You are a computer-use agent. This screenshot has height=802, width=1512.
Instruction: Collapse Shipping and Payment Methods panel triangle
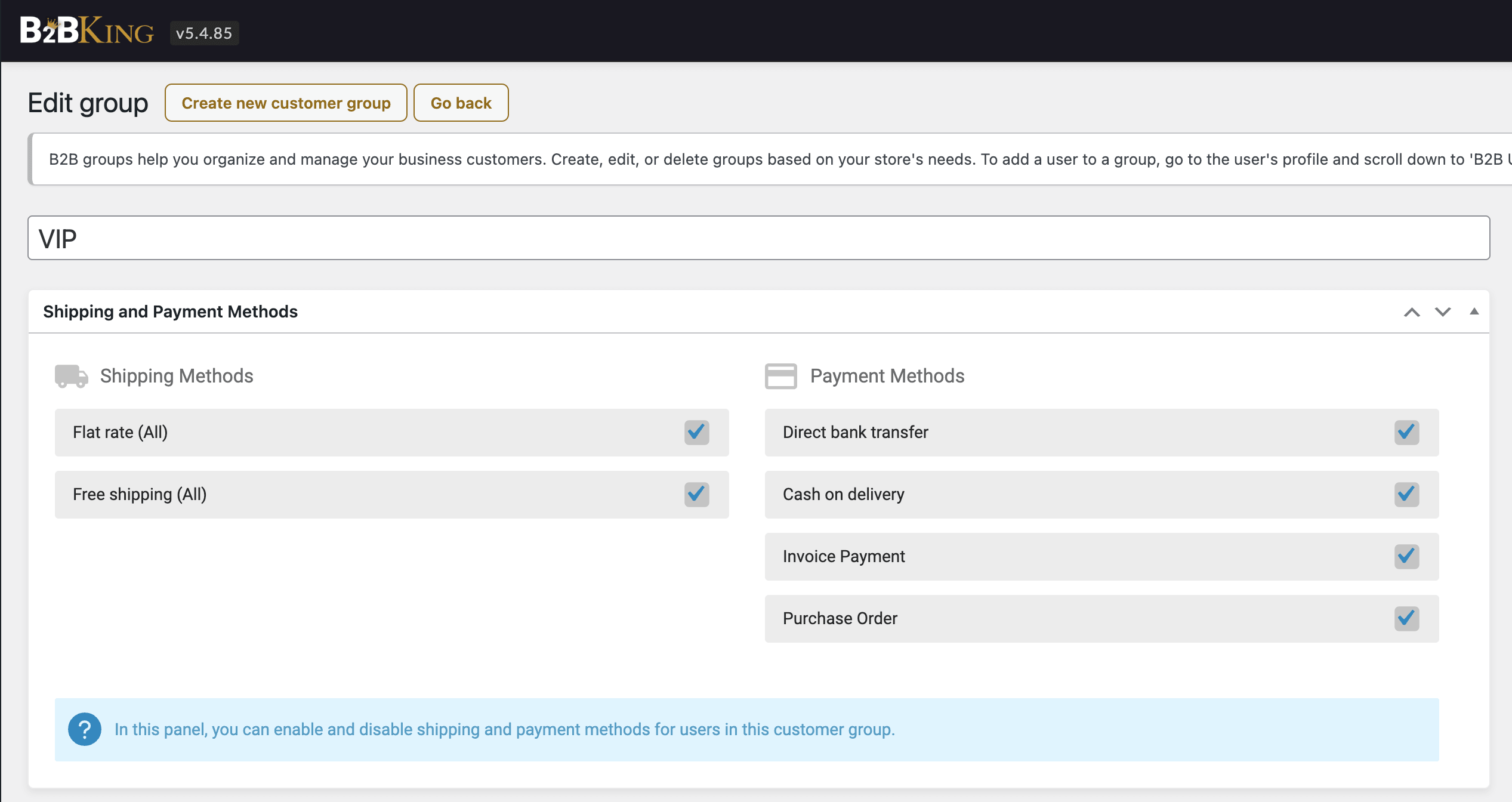(1474, 311)
